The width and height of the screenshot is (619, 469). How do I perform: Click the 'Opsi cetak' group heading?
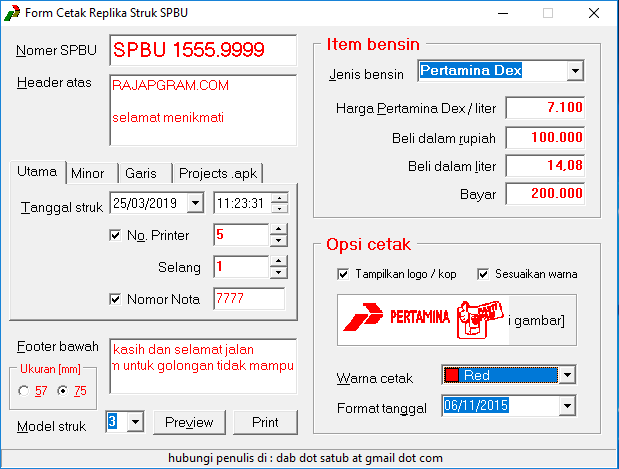coord(368,244)
